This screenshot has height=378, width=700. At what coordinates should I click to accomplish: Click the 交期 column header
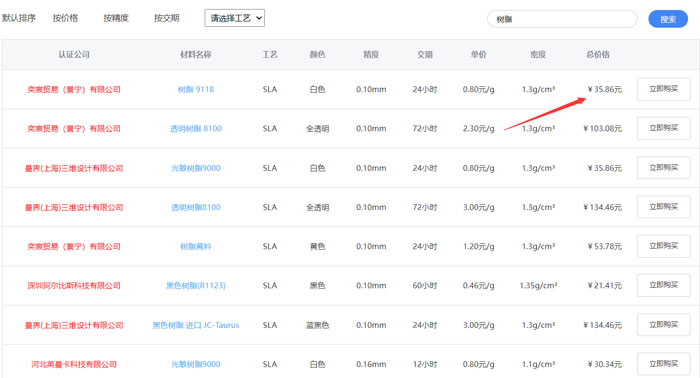tap(425, 54)
